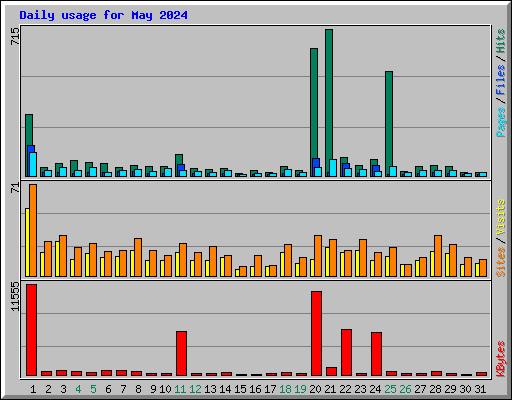The image size is (512, 400).
Task: Click the Pages legend label
Action: [501, 122]
